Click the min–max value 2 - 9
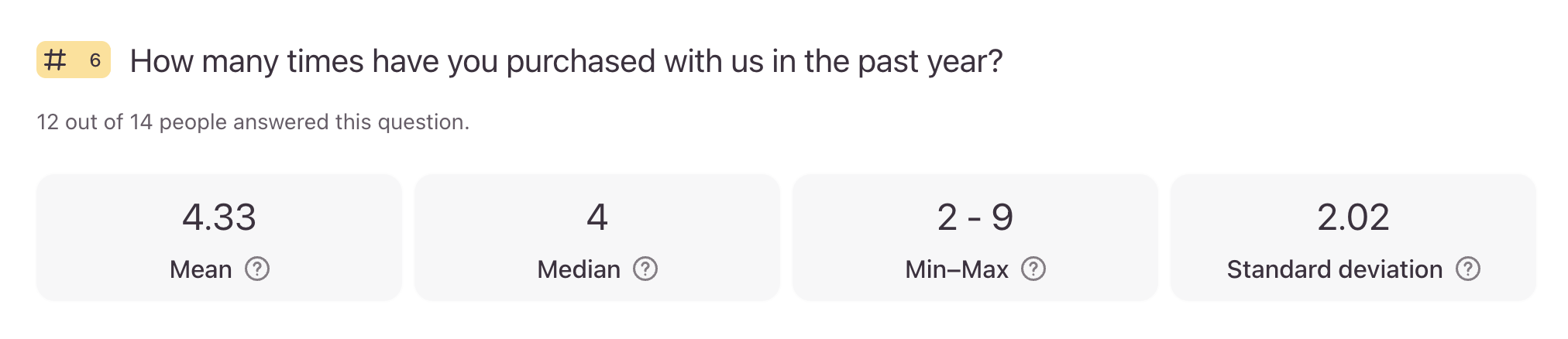This screenshot has width=1568, height=339. pyautogui.click(x=975, y=217)
